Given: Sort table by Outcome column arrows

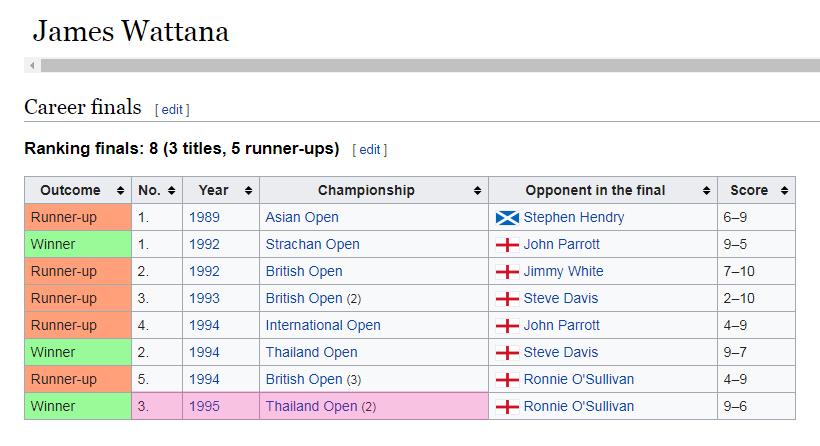Looking at the screenshot, I should [x=120, y=190].
